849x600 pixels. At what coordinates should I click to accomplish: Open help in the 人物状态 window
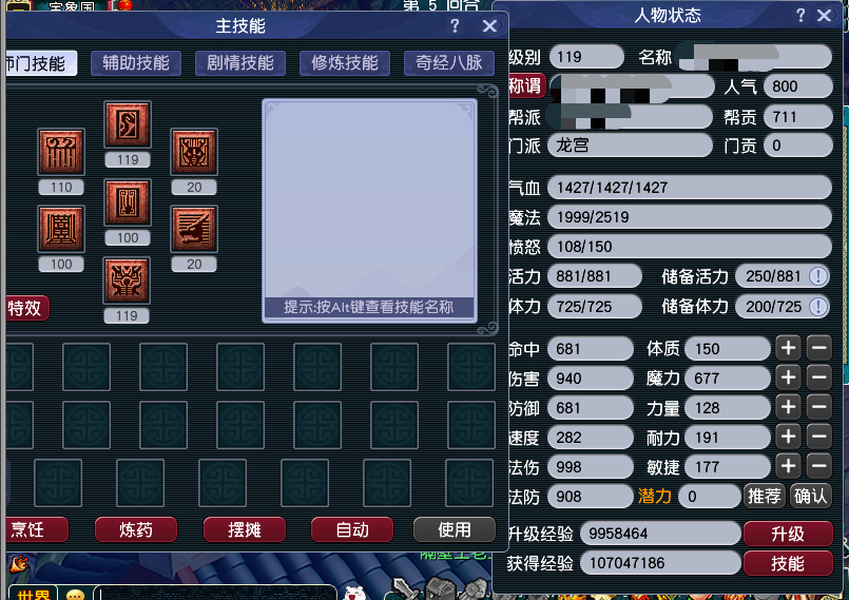tap(800, 15)
